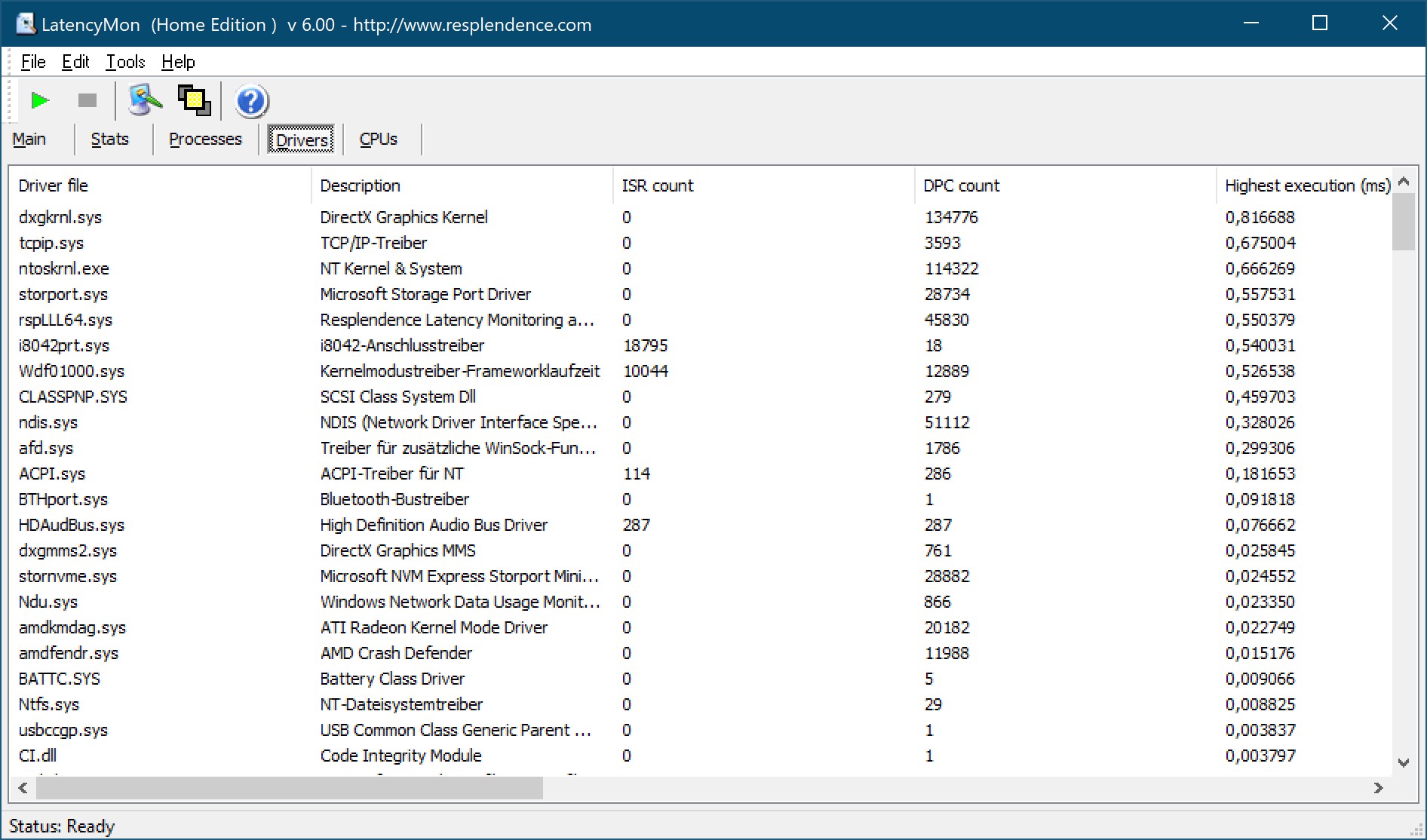Start monitoring with the green play icon
This screenshot has width=1427, height=840.
point(40,100)
